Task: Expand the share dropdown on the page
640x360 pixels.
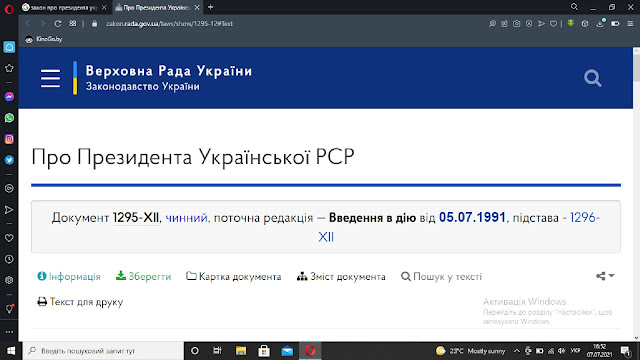Action: (x=605, y=276)
